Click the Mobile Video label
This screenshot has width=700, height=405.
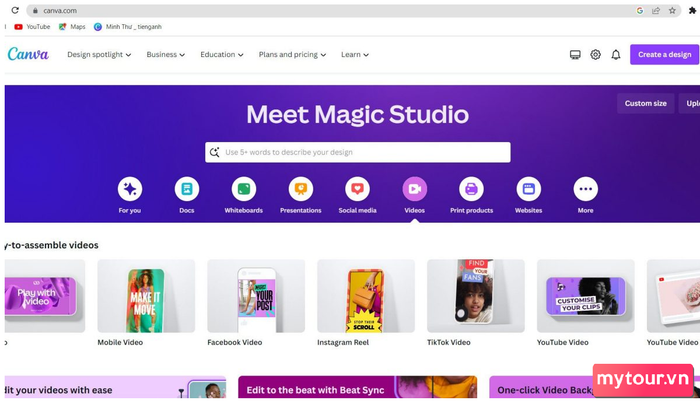(x=120, y=342)
